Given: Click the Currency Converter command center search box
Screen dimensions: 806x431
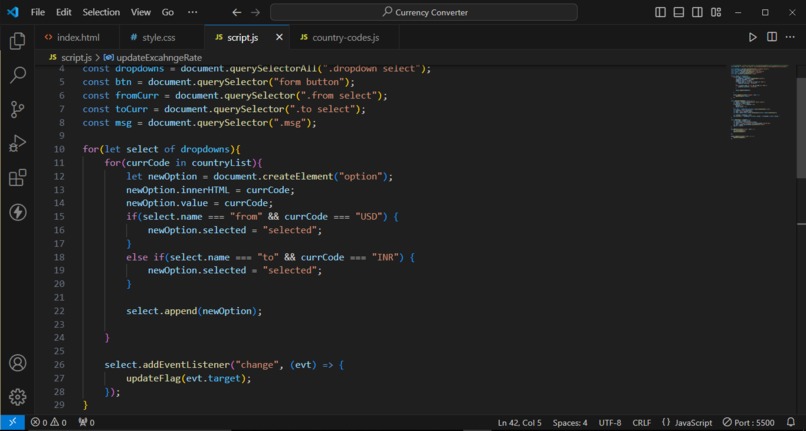Looking at the screenshot, I should coord(424,12).
